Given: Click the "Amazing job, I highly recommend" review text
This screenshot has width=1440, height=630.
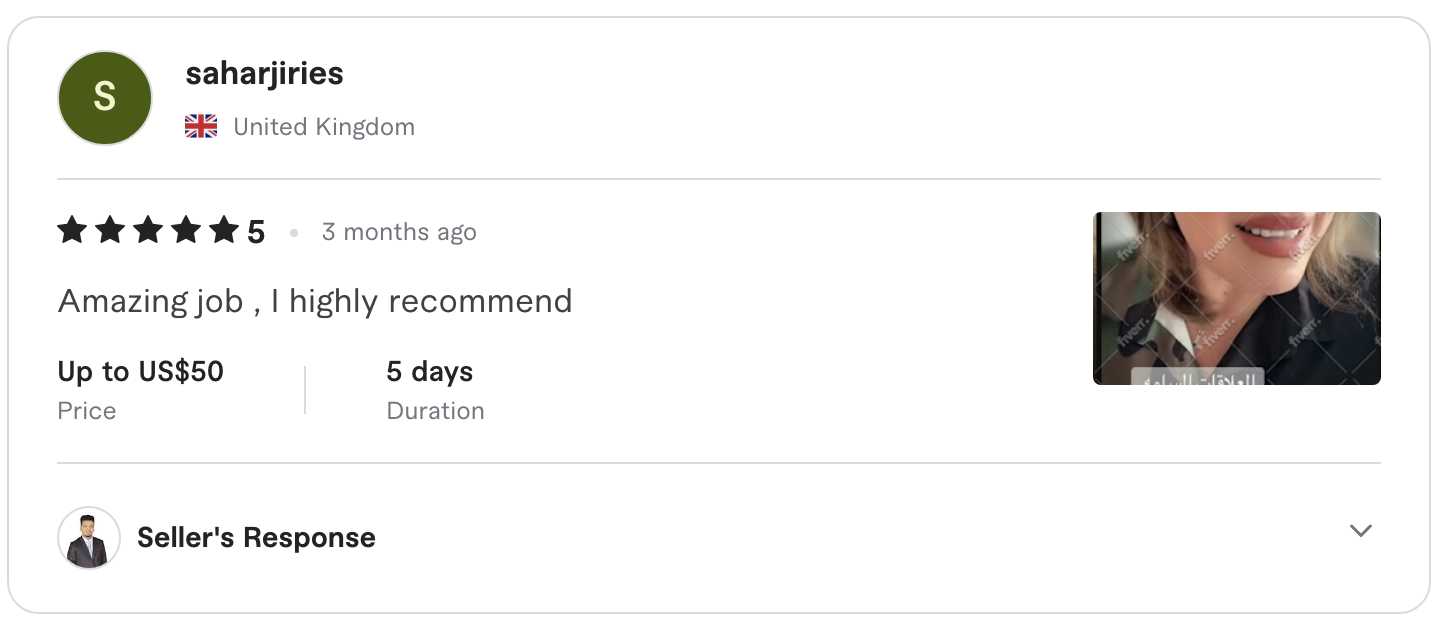Looking at the screenshot, I should 315,301.
